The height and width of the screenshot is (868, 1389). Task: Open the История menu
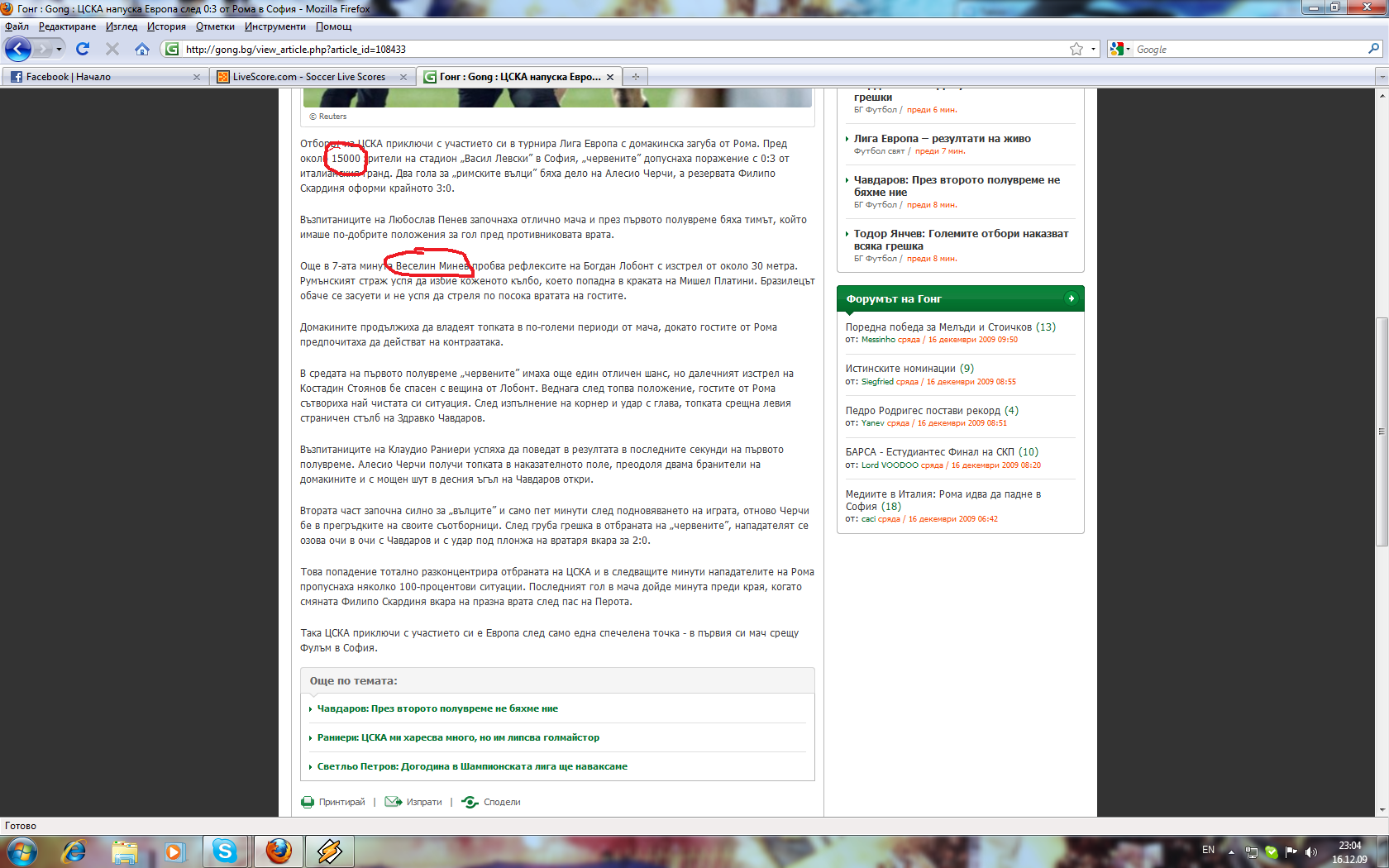[166, 26]
